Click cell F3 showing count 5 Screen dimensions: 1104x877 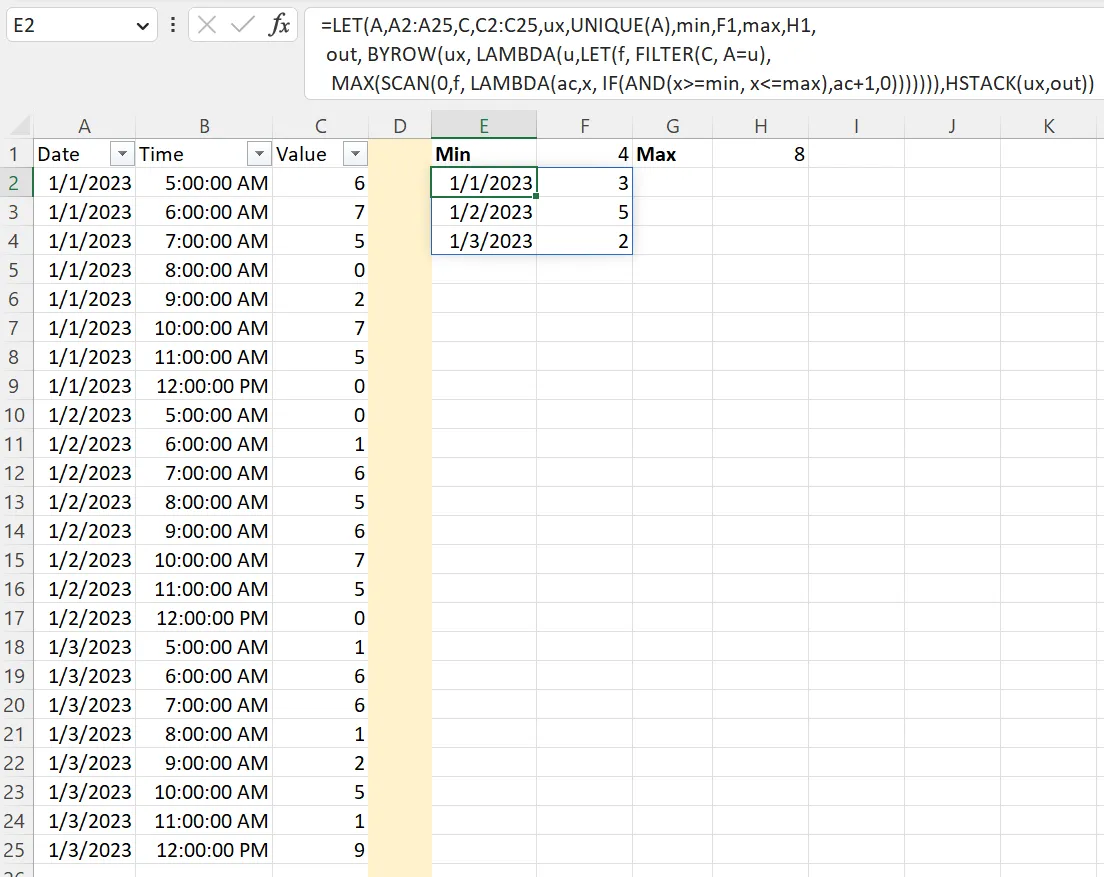coord(584,212)
